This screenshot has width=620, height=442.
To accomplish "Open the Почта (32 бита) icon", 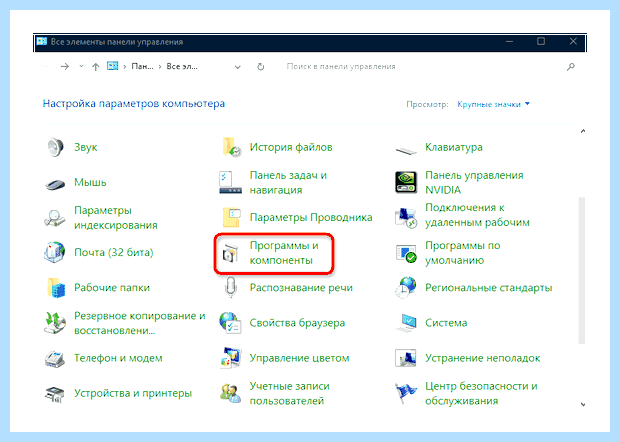I will click(55, 252).
